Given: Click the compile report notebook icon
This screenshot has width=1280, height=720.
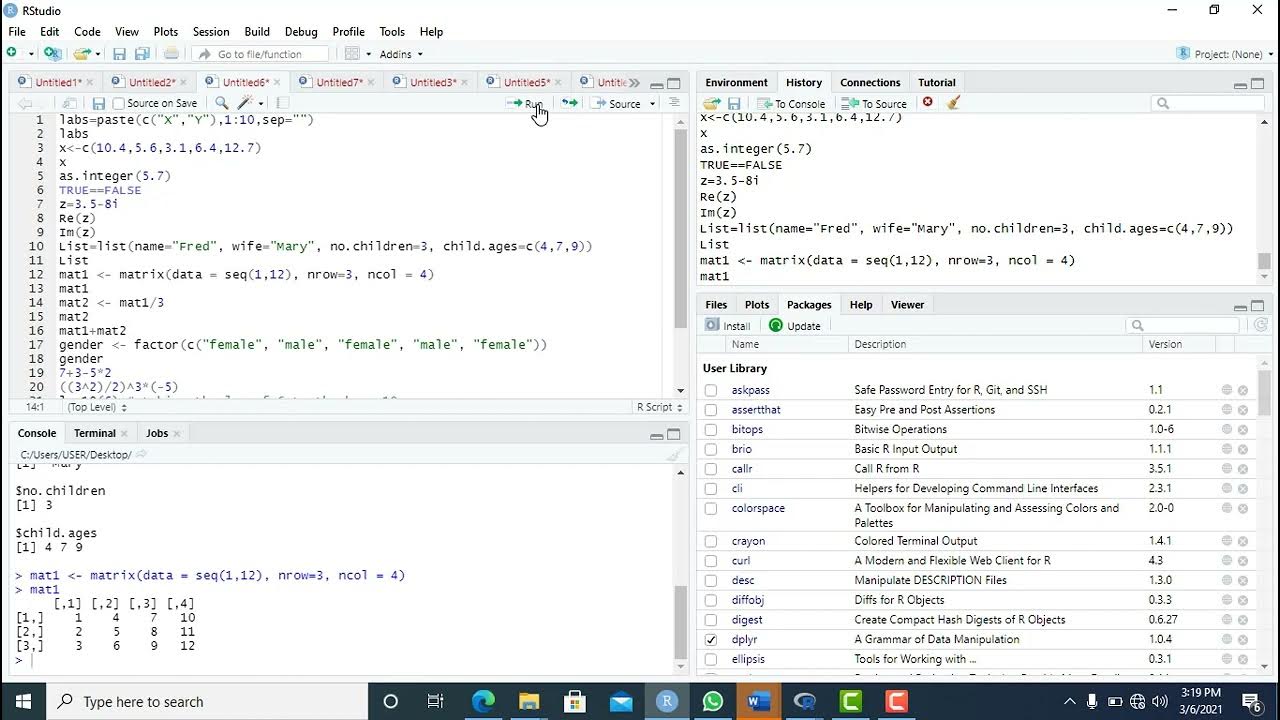Looking at the screenshot, I should 283,103.
